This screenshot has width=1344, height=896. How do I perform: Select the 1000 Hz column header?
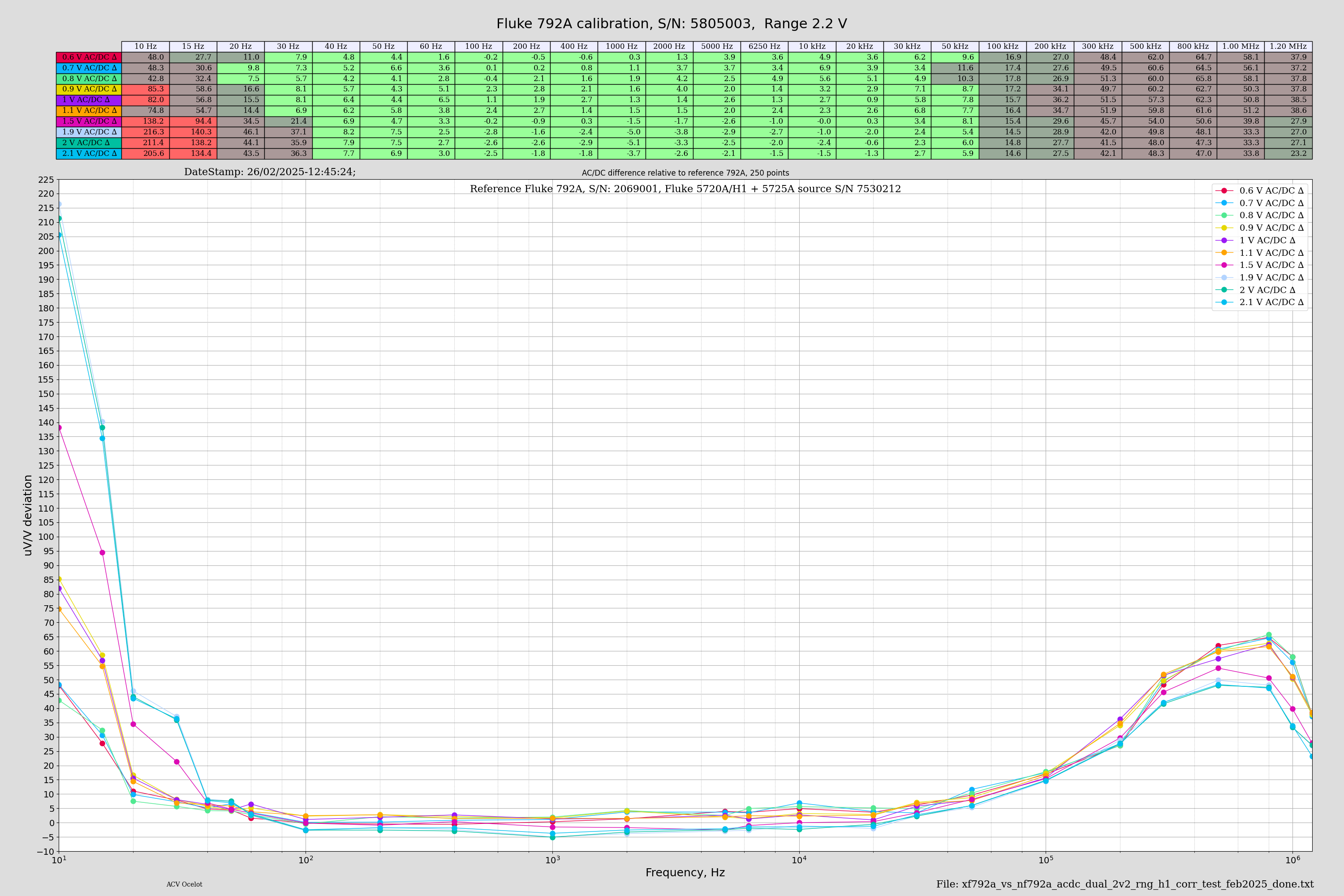(622, 46)
